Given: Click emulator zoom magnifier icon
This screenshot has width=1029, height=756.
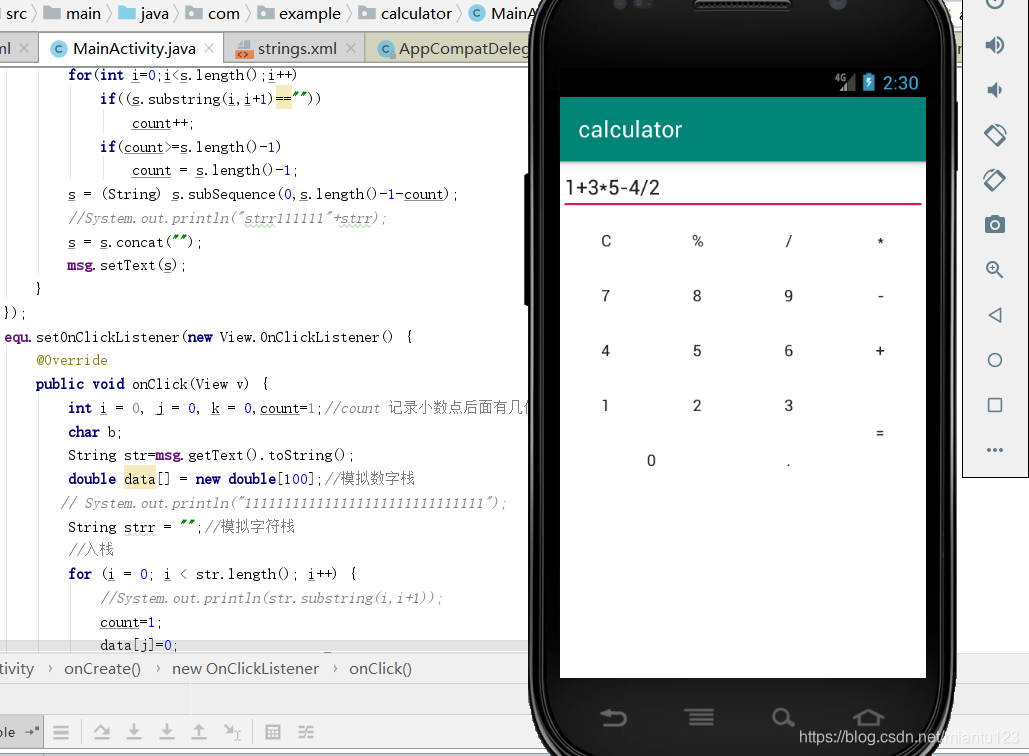Looking at the screenshot, I should pos(995,270).
